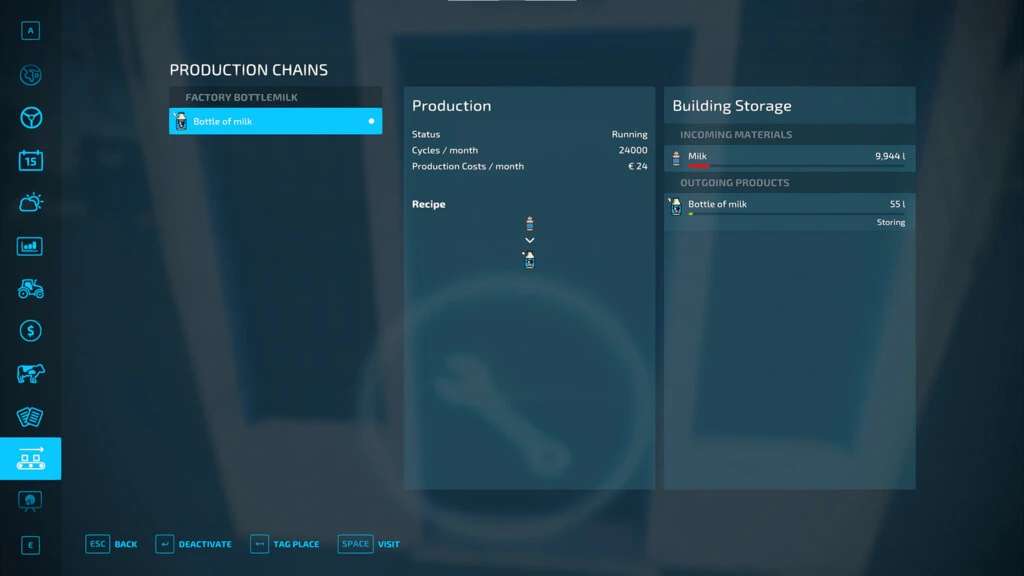Click the steering wheel icon in sidebar

click(x=30, y=118)
